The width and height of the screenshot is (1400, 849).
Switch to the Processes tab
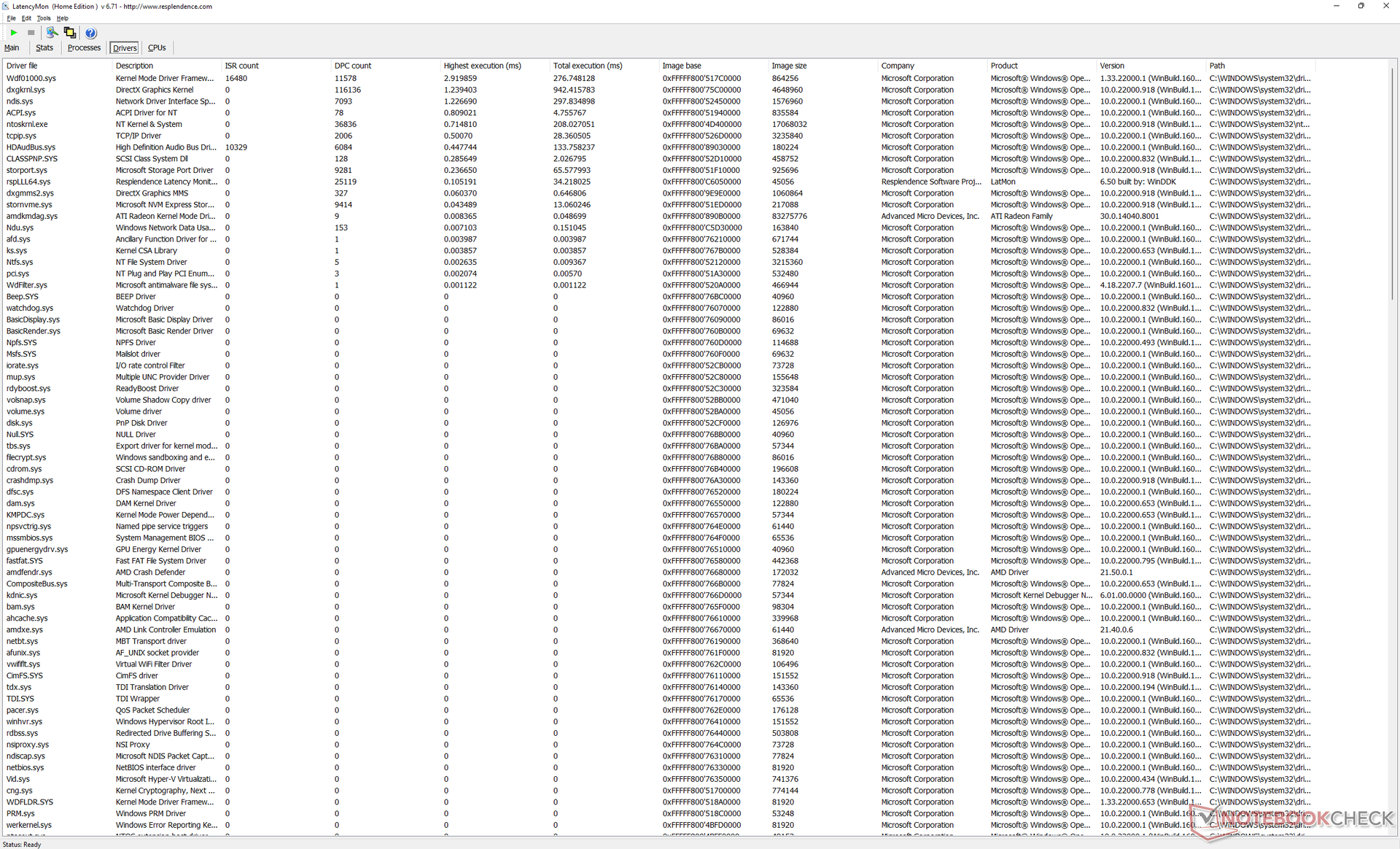click(x=84, y=48)
